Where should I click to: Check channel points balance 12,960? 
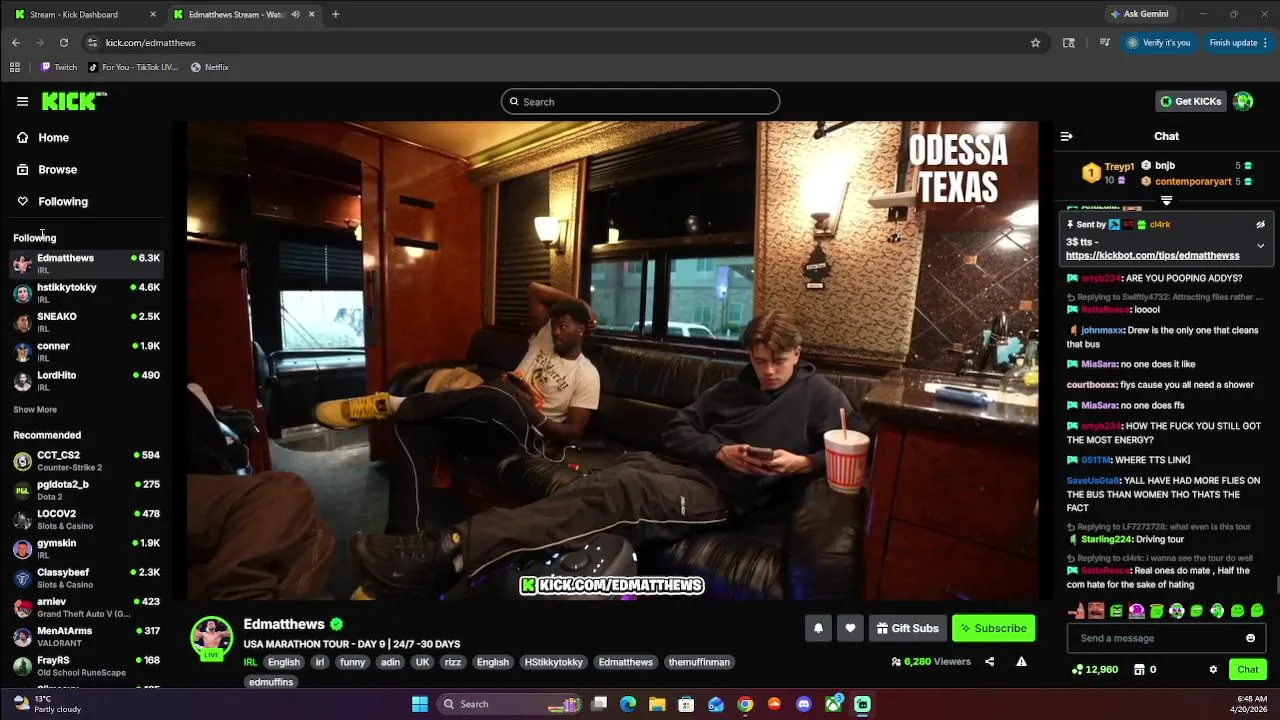pyautogui.click(x=1094, y=669)
